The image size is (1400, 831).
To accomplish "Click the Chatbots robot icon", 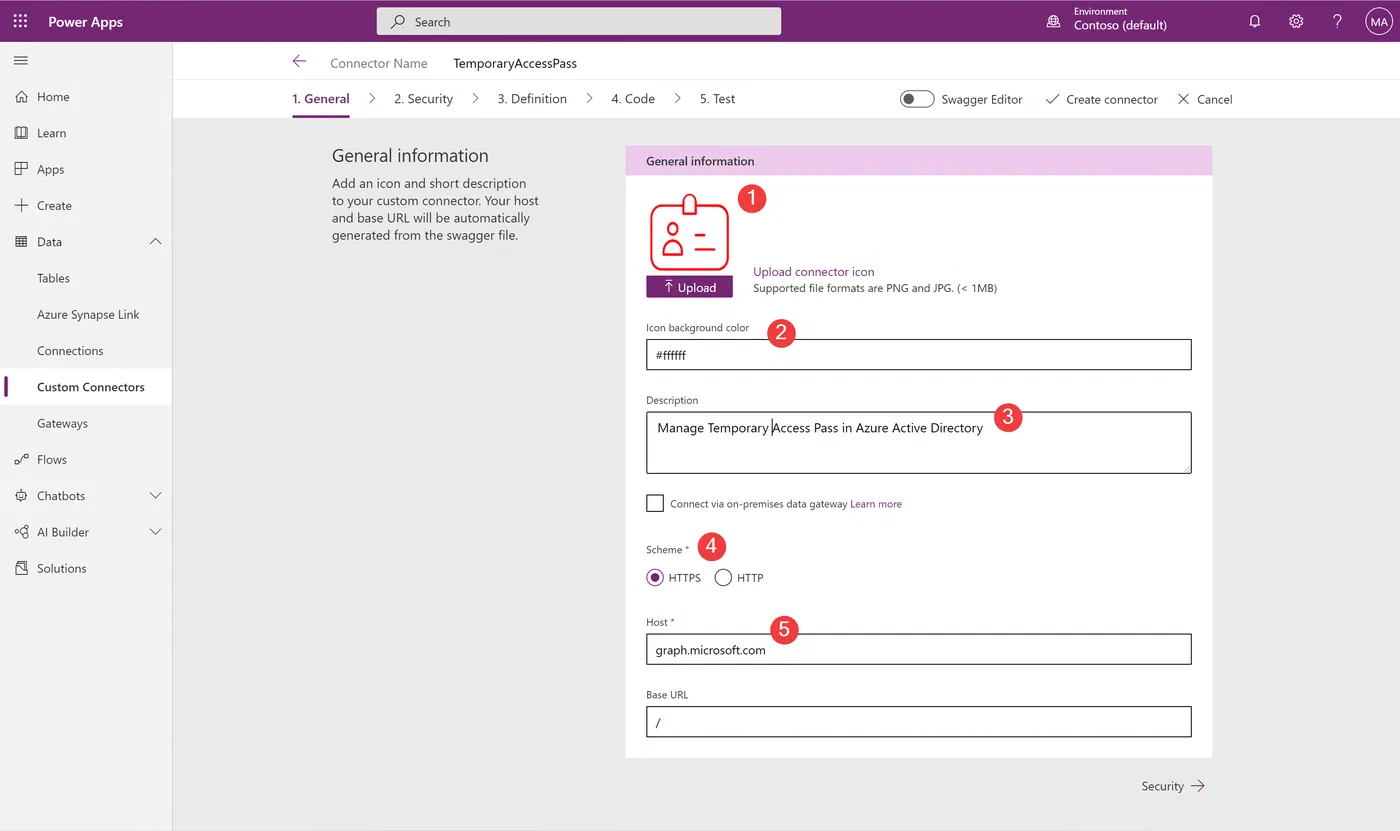I will [x=21, y=496].
